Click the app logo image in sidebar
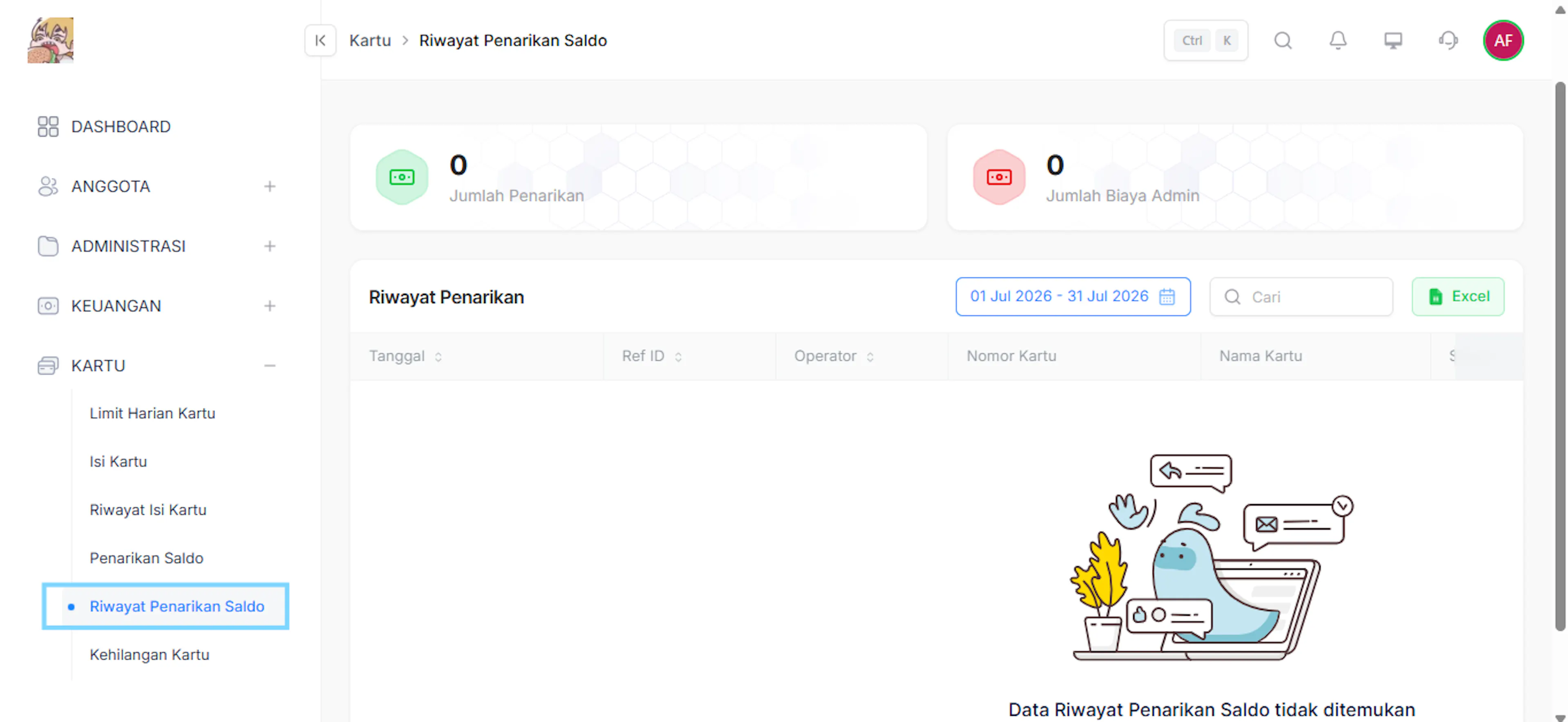This screenshot has height=722, width=1568. click(x=51, y=40)
